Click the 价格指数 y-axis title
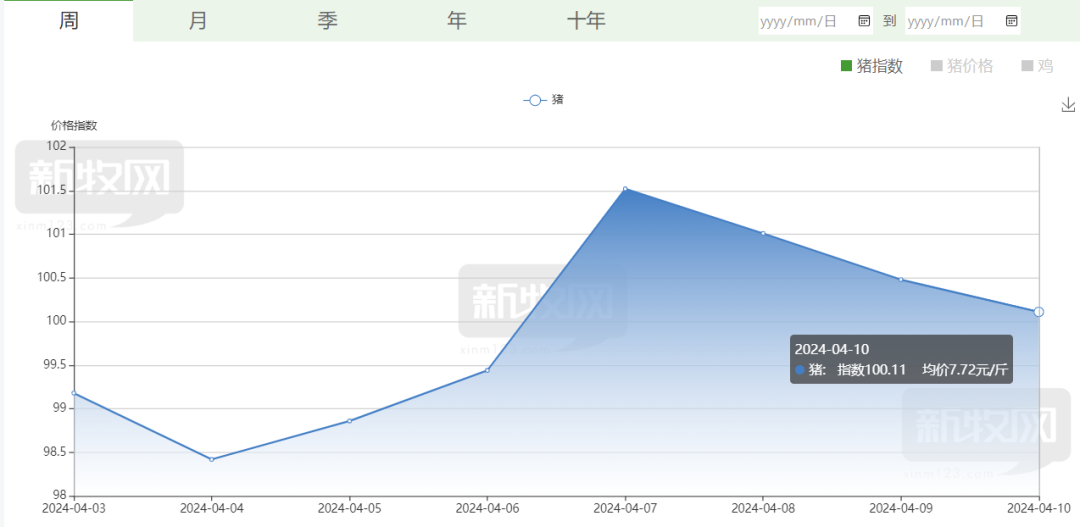The height and width of the screenshot is (527, 1080). click(74, 125)
